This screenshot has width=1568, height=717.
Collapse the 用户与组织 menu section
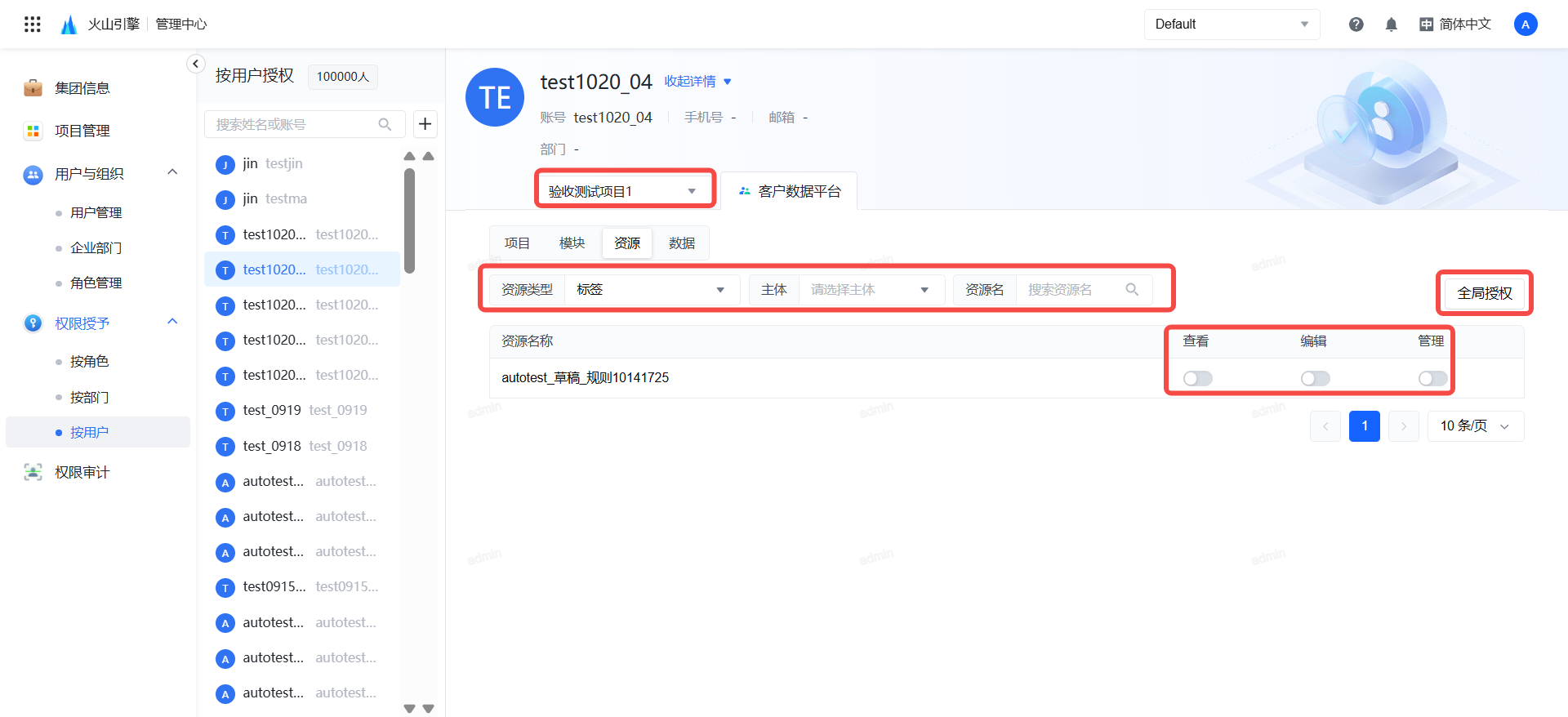coord(172,172)
